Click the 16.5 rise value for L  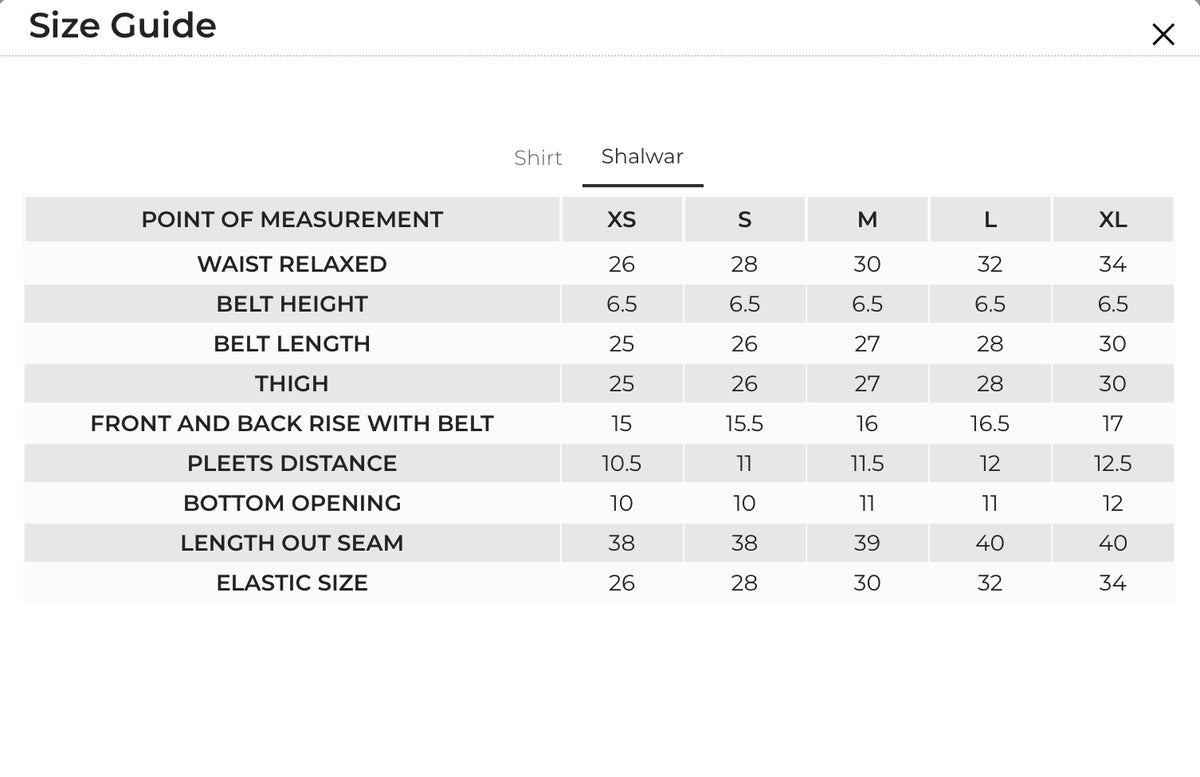click(990, 424)
